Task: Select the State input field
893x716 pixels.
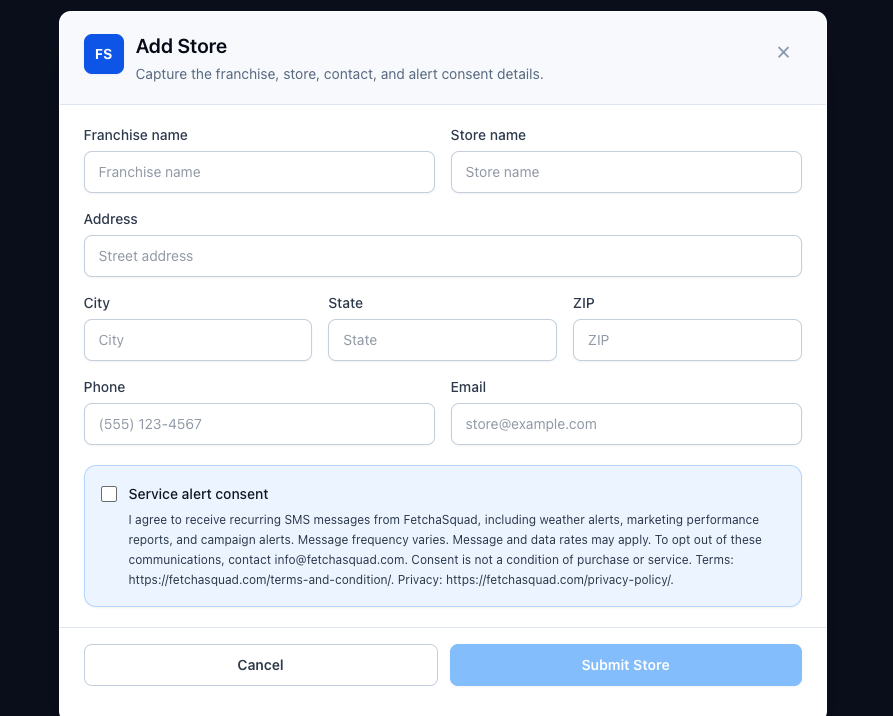Action: (x=442, y=340)
